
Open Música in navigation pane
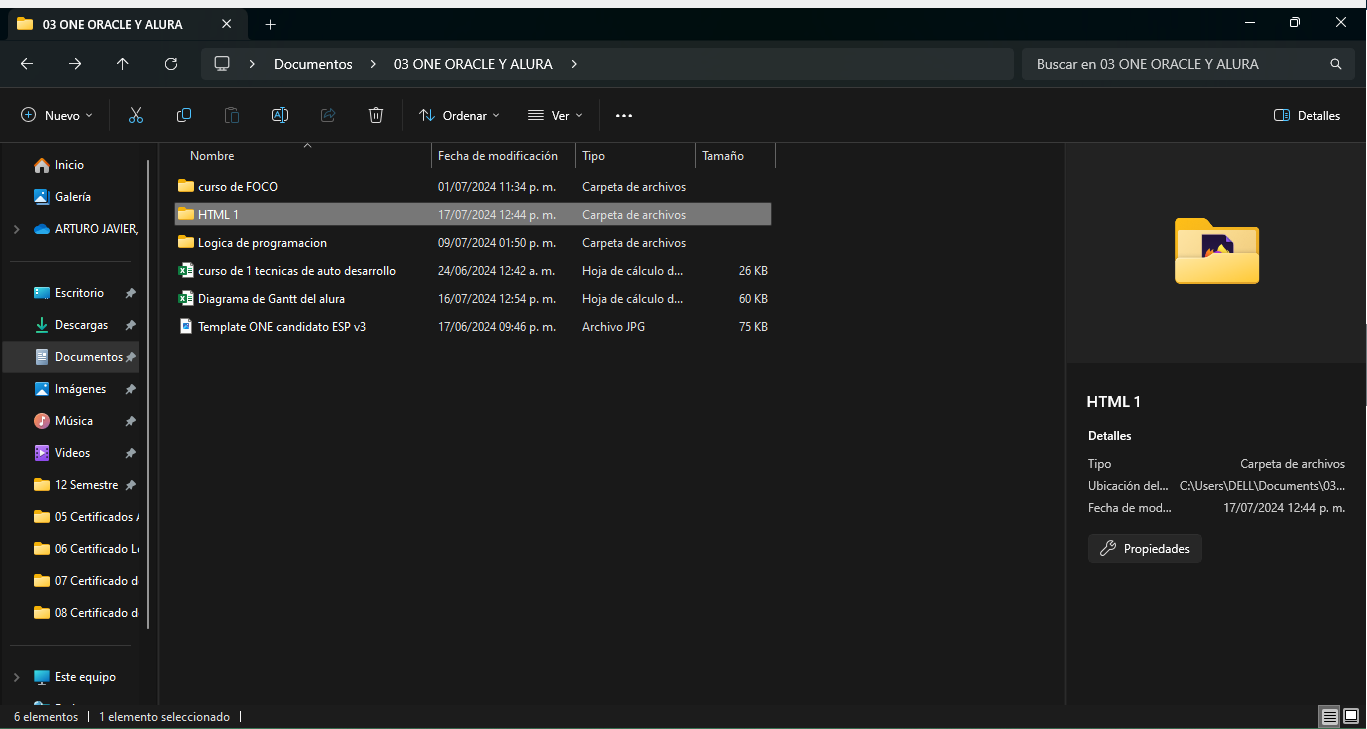point(74,421)
